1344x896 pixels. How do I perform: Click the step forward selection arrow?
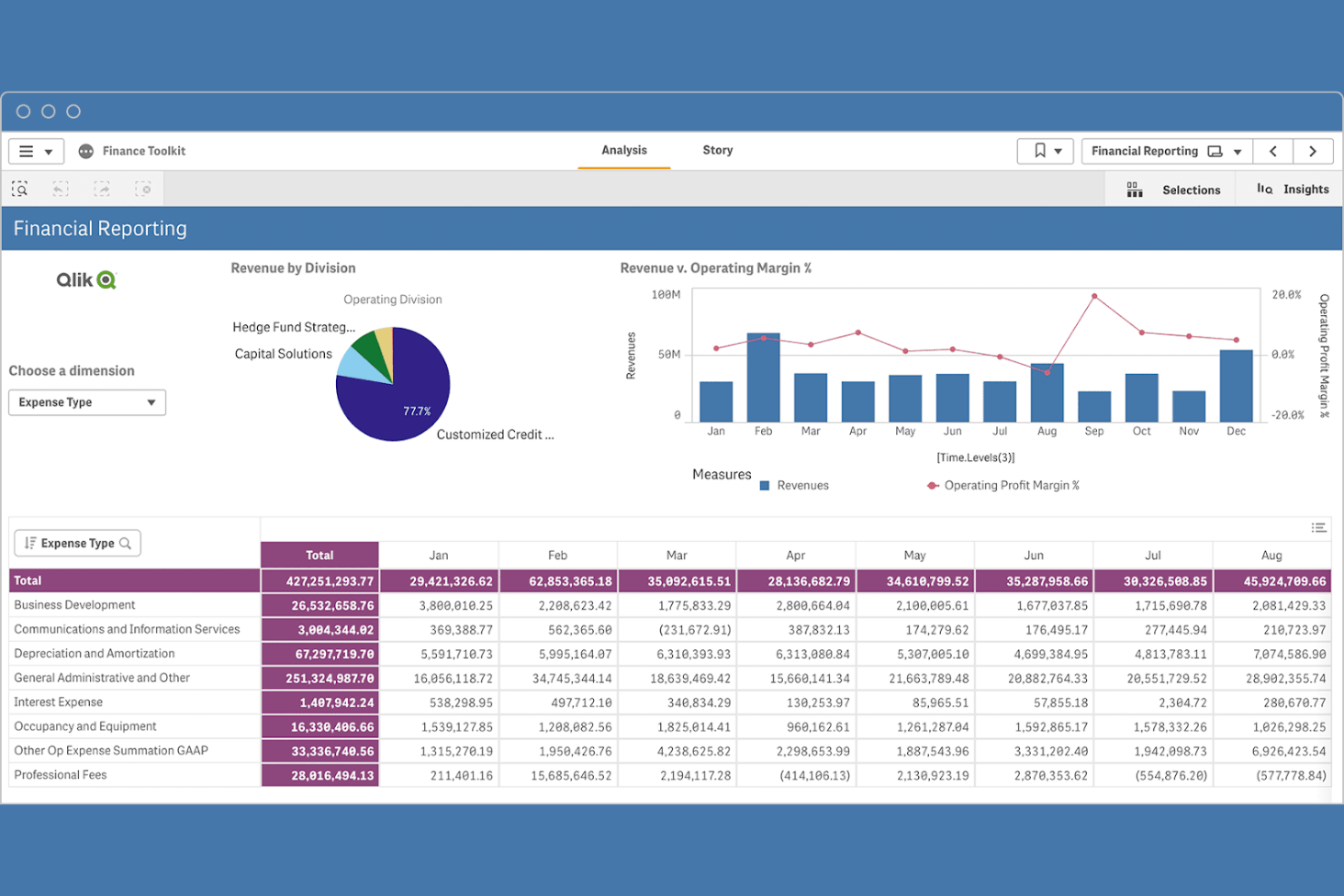[102, 189]
